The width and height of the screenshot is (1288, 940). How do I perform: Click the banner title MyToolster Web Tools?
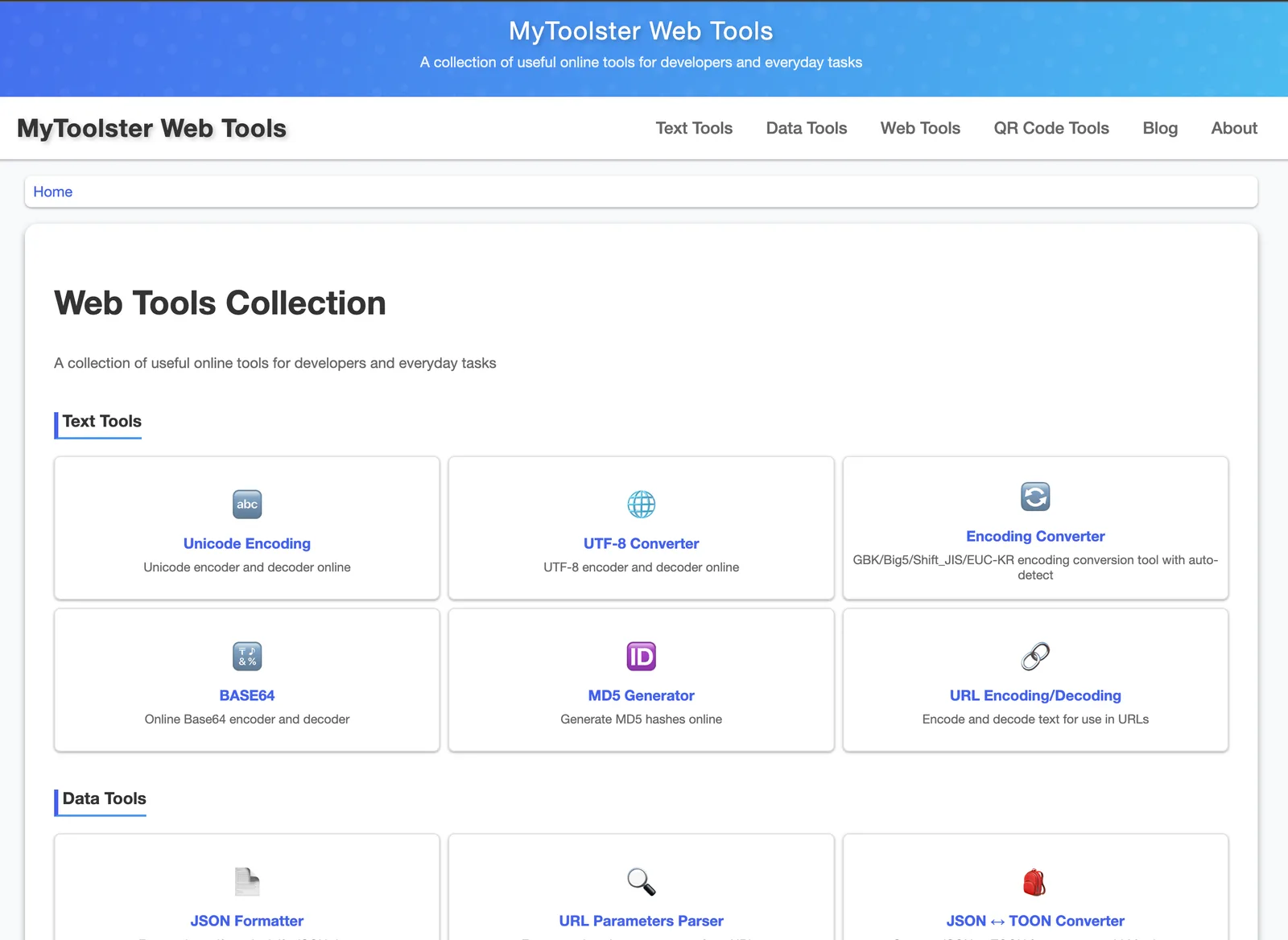pos(641,31)
